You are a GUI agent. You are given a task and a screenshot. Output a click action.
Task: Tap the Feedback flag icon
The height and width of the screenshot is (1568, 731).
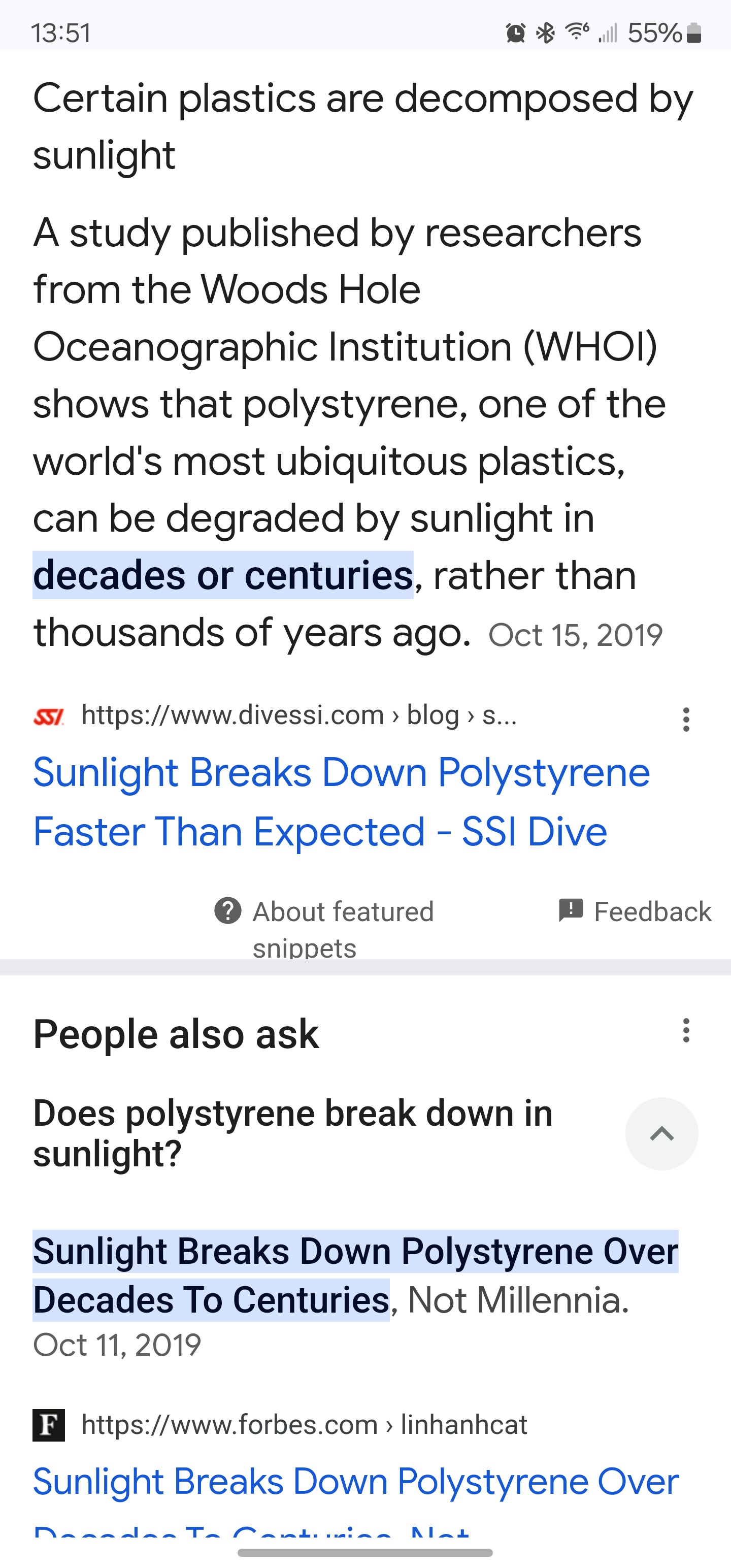point(571,910)
